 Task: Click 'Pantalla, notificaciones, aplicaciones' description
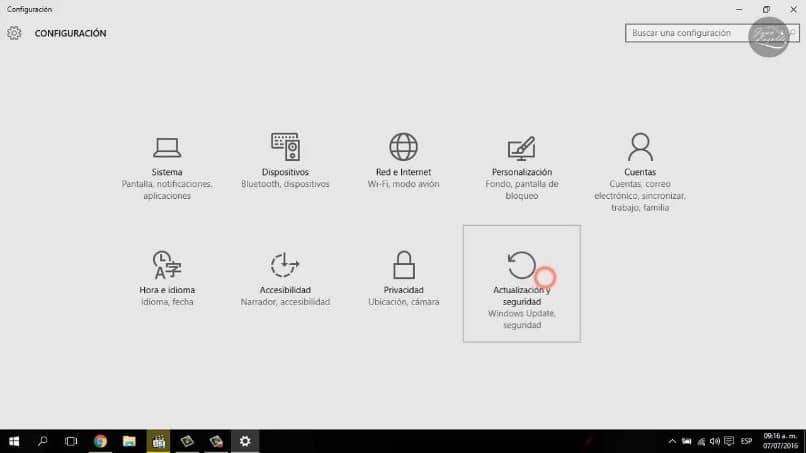(167, 190)
